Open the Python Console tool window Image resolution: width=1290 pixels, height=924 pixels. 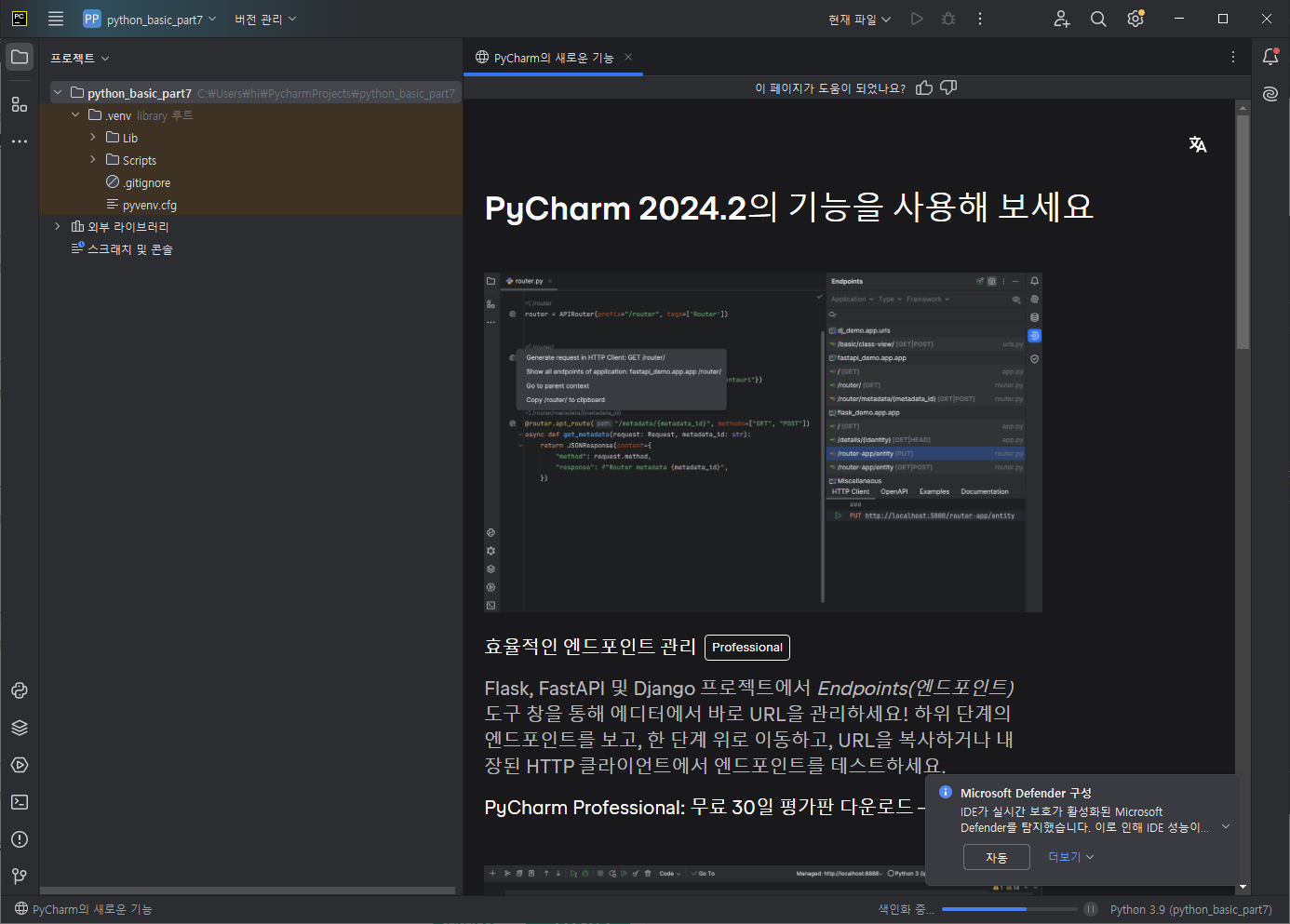tap(20, 690)
